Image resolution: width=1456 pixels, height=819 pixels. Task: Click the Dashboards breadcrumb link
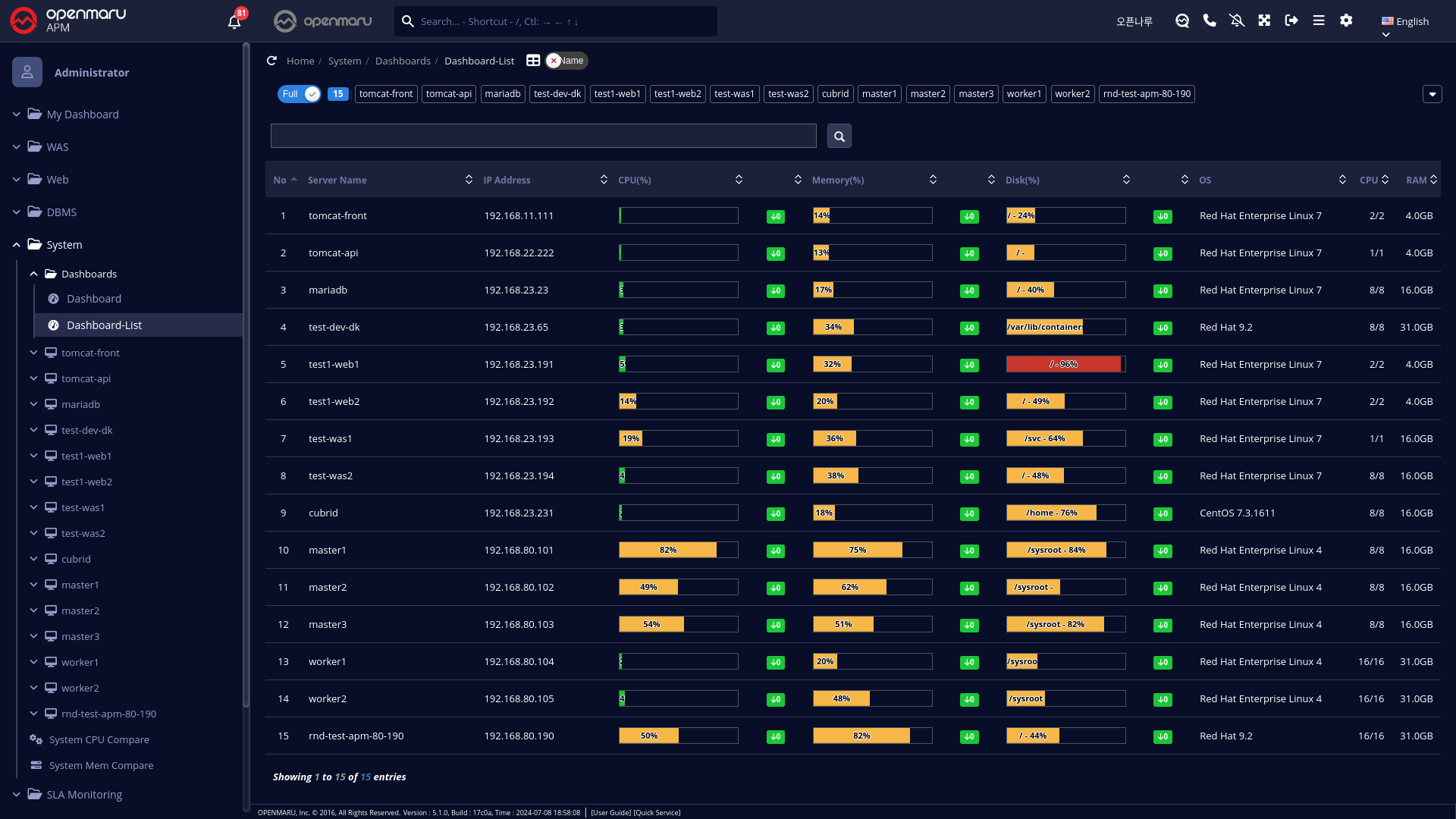click(403, 61)
